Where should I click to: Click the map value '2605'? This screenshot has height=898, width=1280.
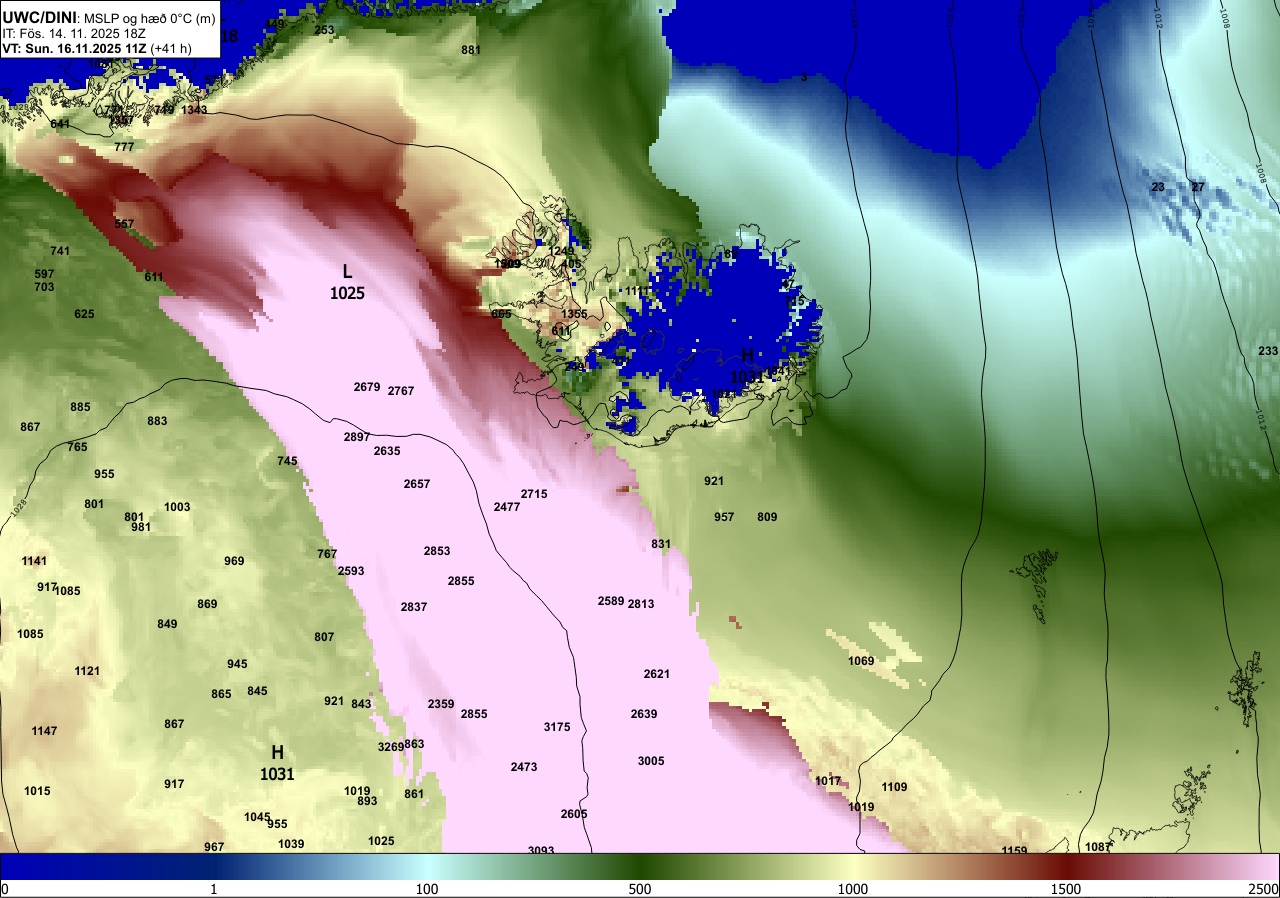[574, 814]
